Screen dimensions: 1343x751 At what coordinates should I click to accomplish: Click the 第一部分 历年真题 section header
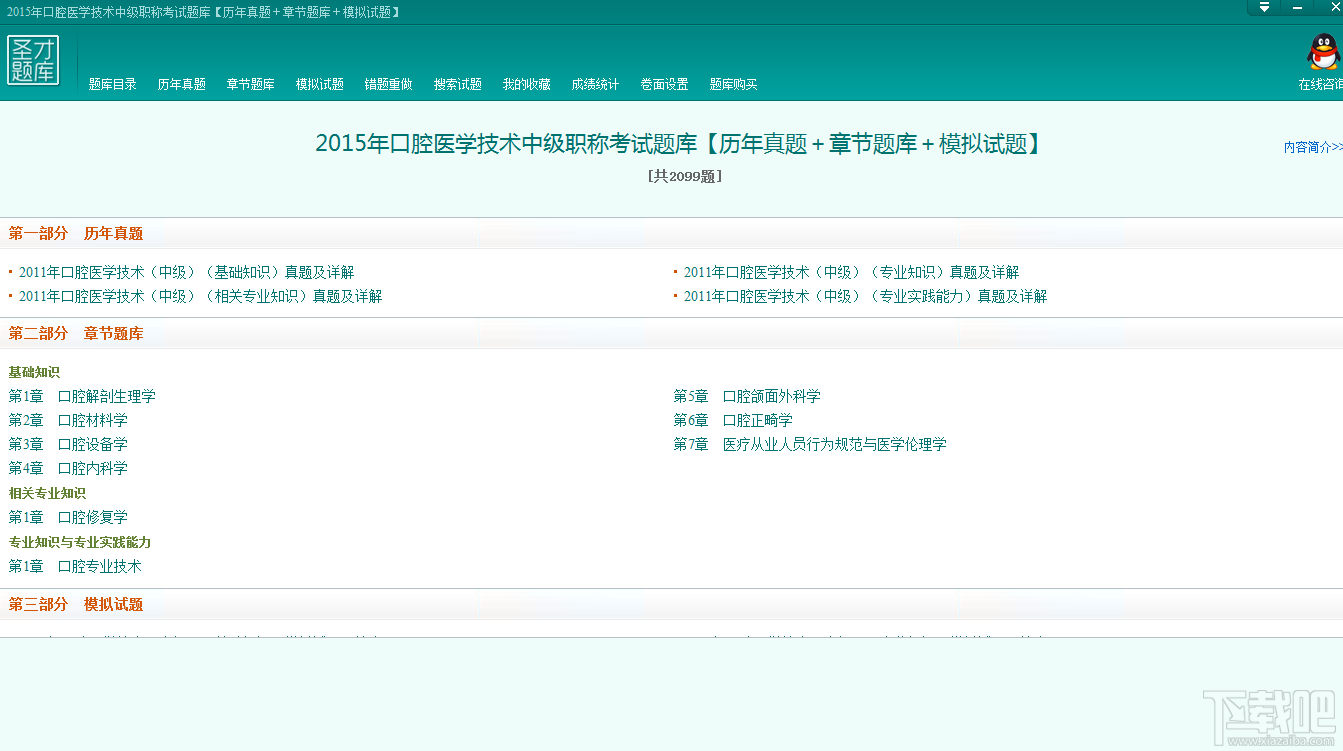(x=76, y=233)
